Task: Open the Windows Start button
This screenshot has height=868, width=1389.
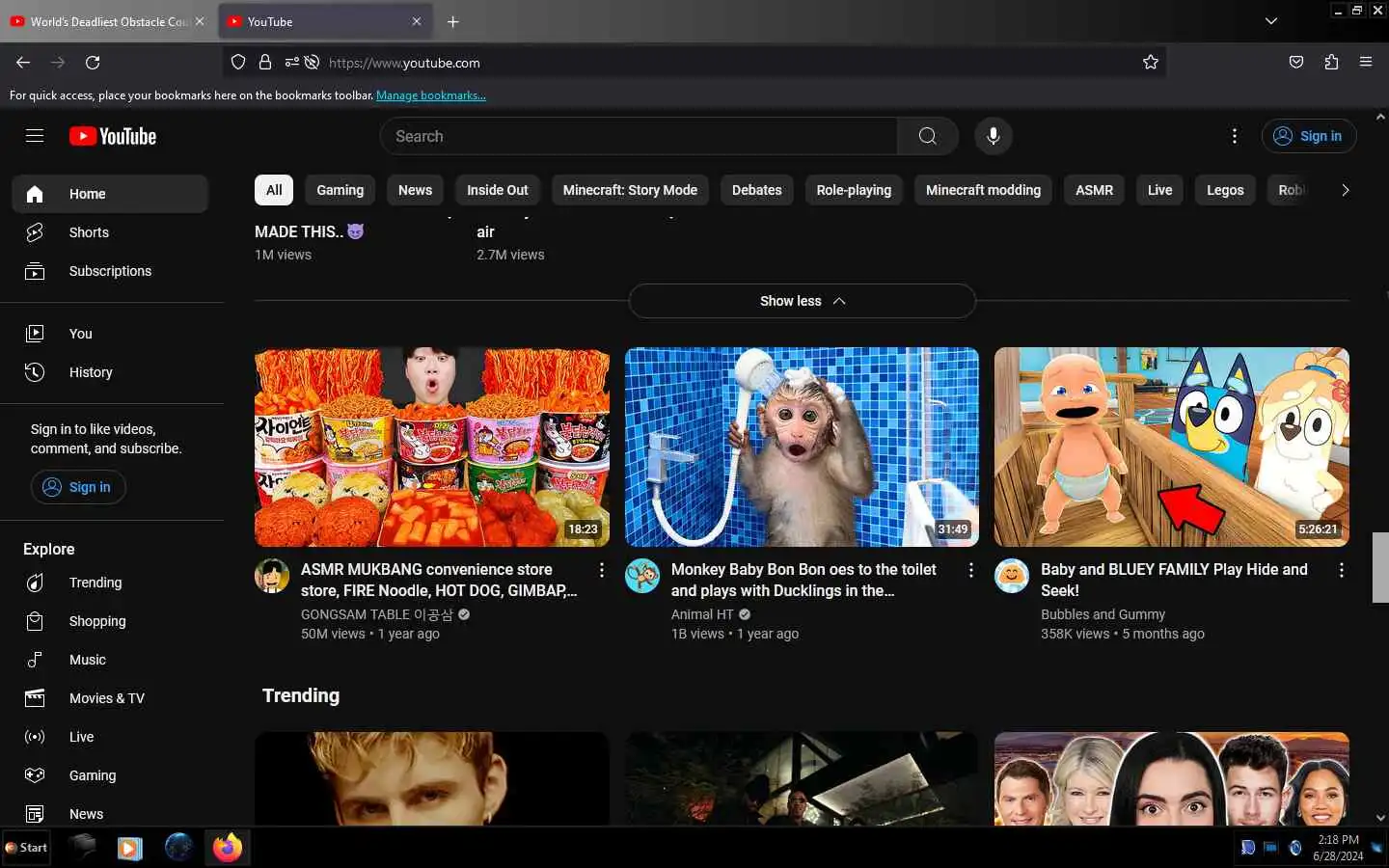Action: [26, 848]
